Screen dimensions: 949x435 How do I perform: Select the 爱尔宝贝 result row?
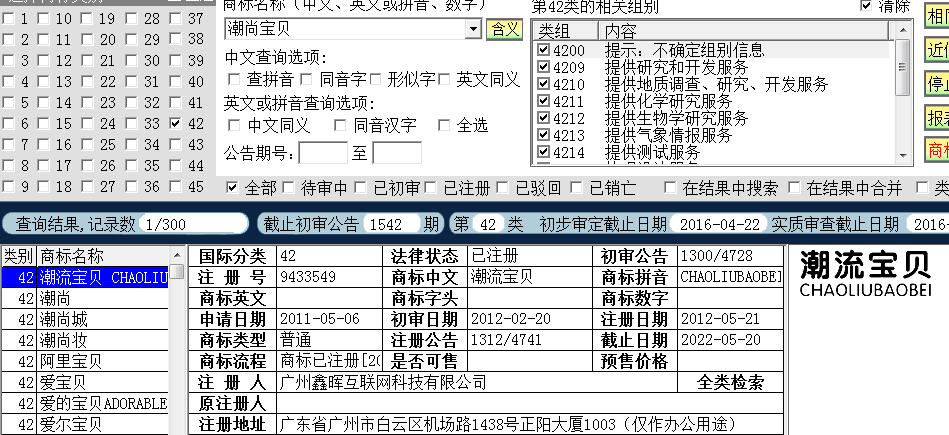tap(85, 425)
